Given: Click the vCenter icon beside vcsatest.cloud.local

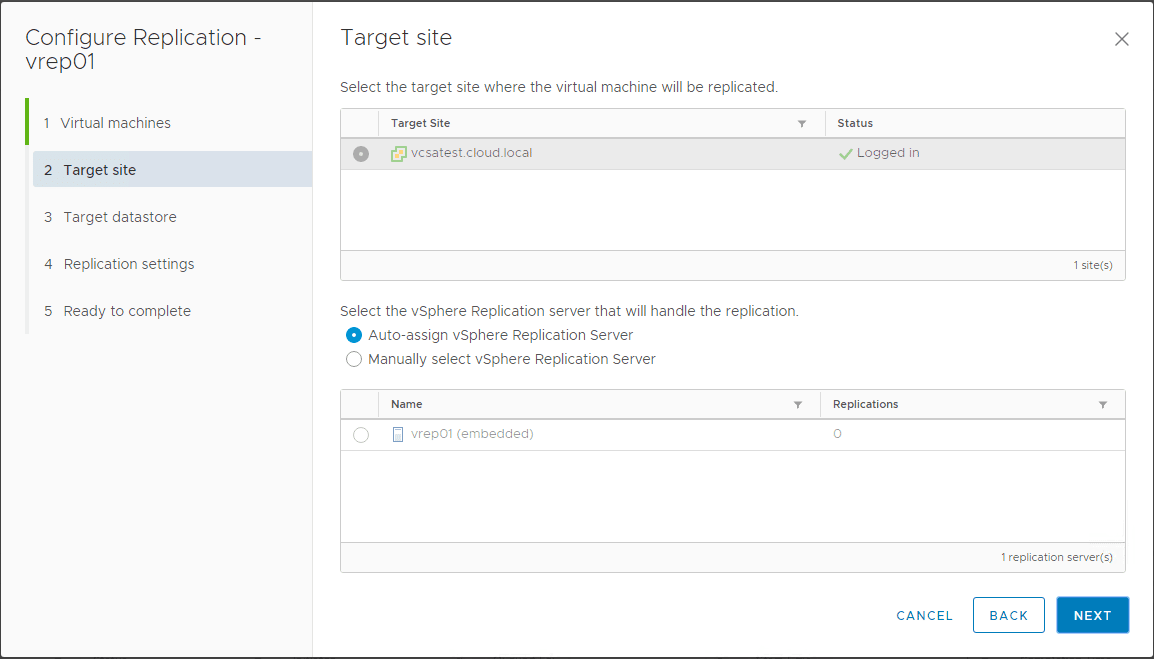Looking at the screenshot, I should click(398, 154).
